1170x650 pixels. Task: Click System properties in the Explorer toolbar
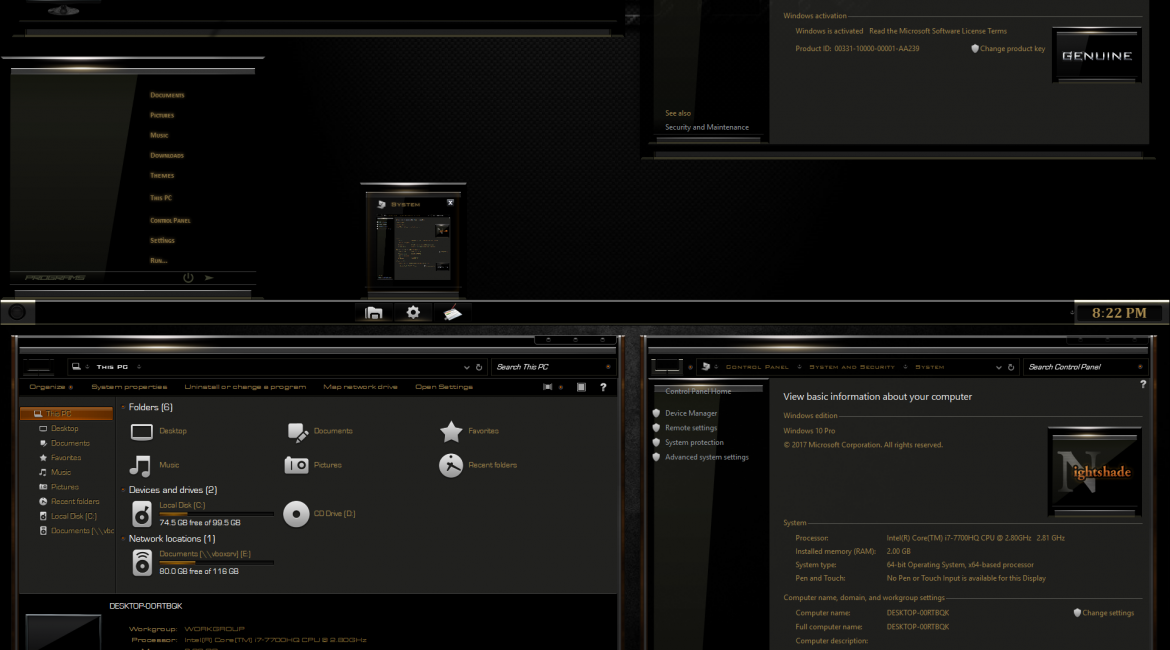[x=129, y=387]
